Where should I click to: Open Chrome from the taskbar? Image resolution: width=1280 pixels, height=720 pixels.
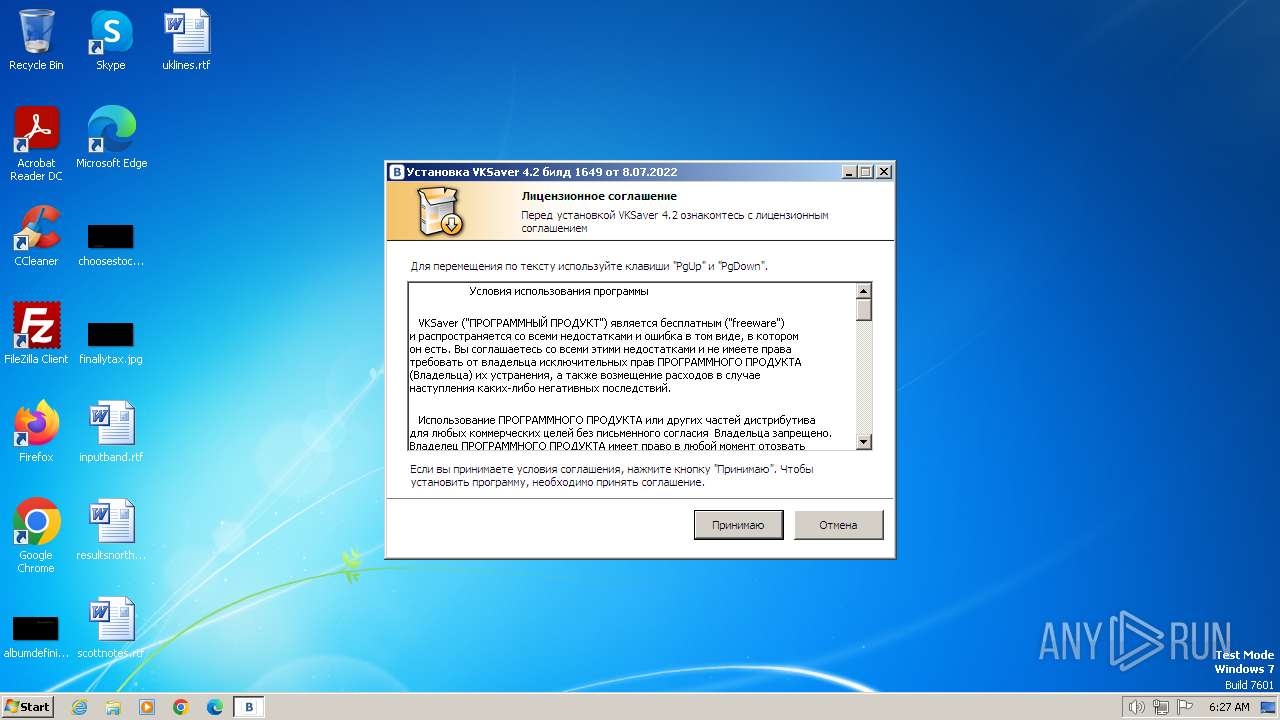click(181, 707)
